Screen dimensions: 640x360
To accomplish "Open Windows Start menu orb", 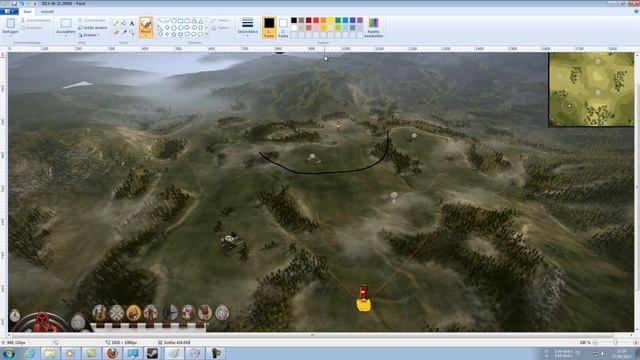I will (9, 353).
